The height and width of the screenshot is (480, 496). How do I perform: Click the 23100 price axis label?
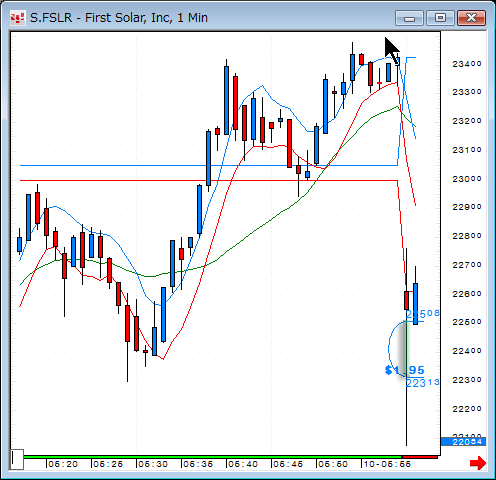467,150
